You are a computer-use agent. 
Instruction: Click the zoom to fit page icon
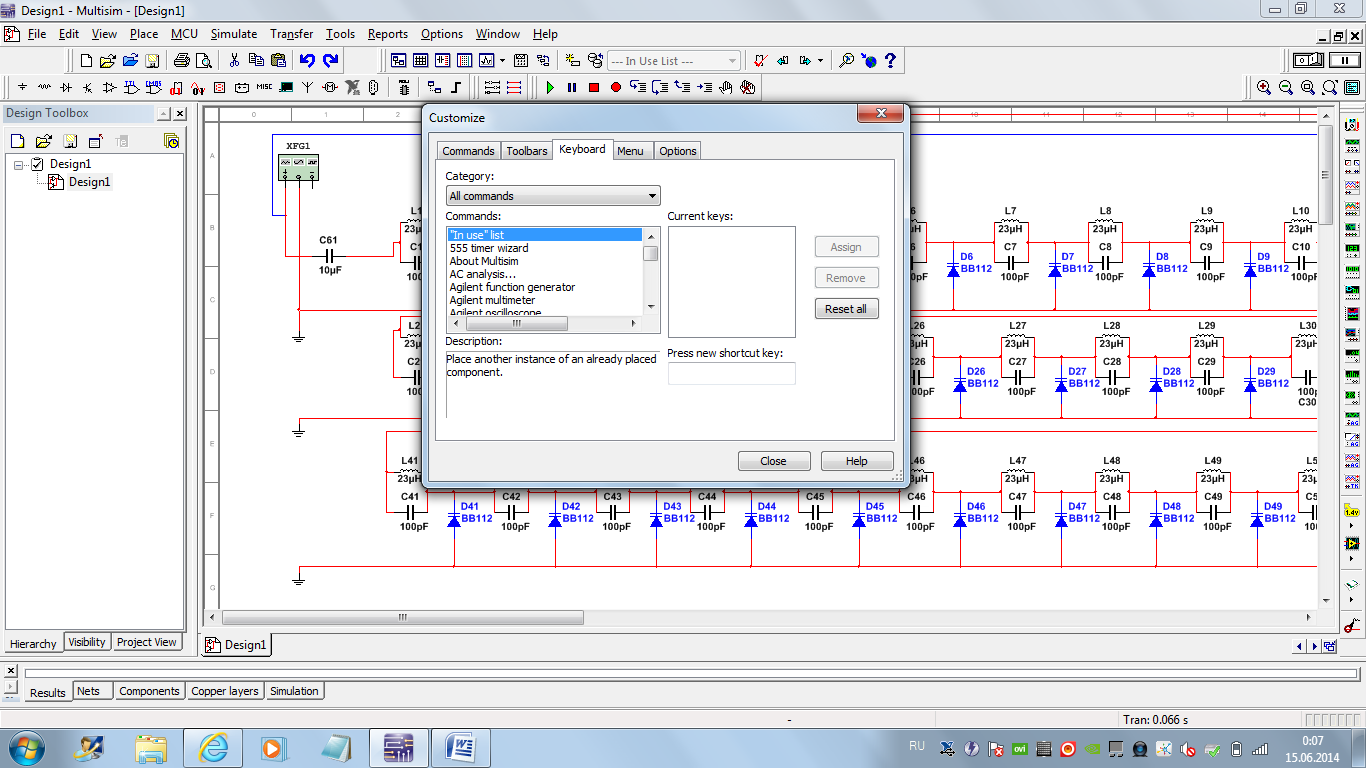tap(1330, 87)
